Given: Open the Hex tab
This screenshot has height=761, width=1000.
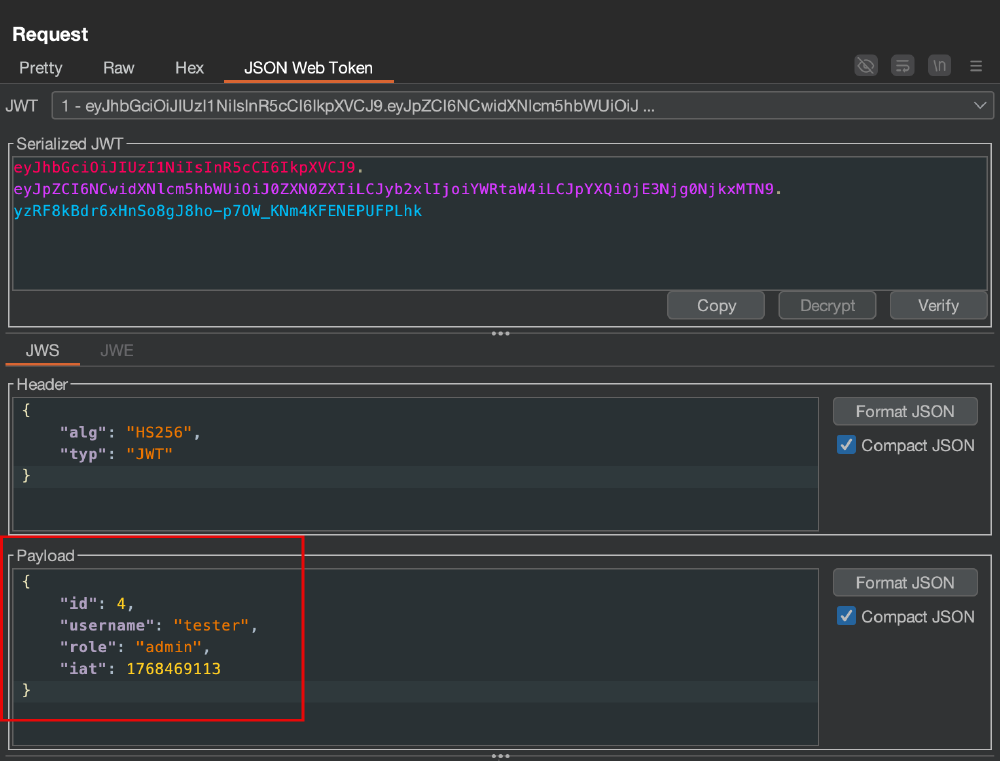Looking at the screenshot, I should (x=189, y=68).
